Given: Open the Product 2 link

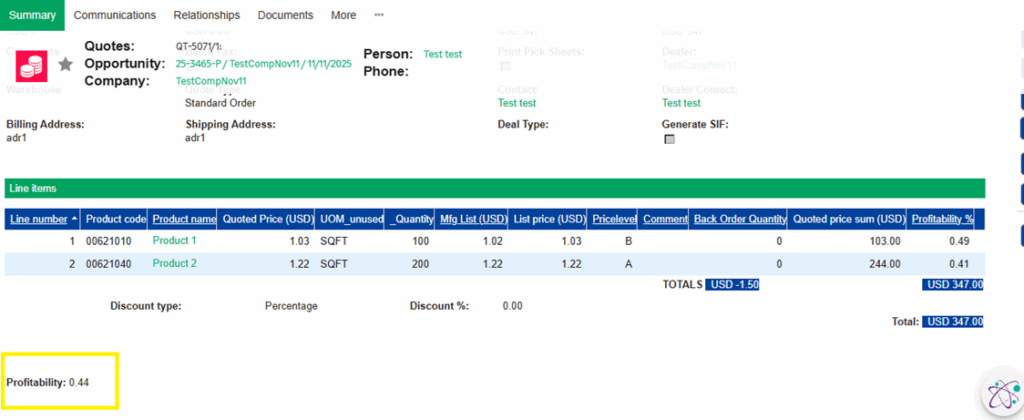Looking at the screenshot, I should (x=174, y=263).
